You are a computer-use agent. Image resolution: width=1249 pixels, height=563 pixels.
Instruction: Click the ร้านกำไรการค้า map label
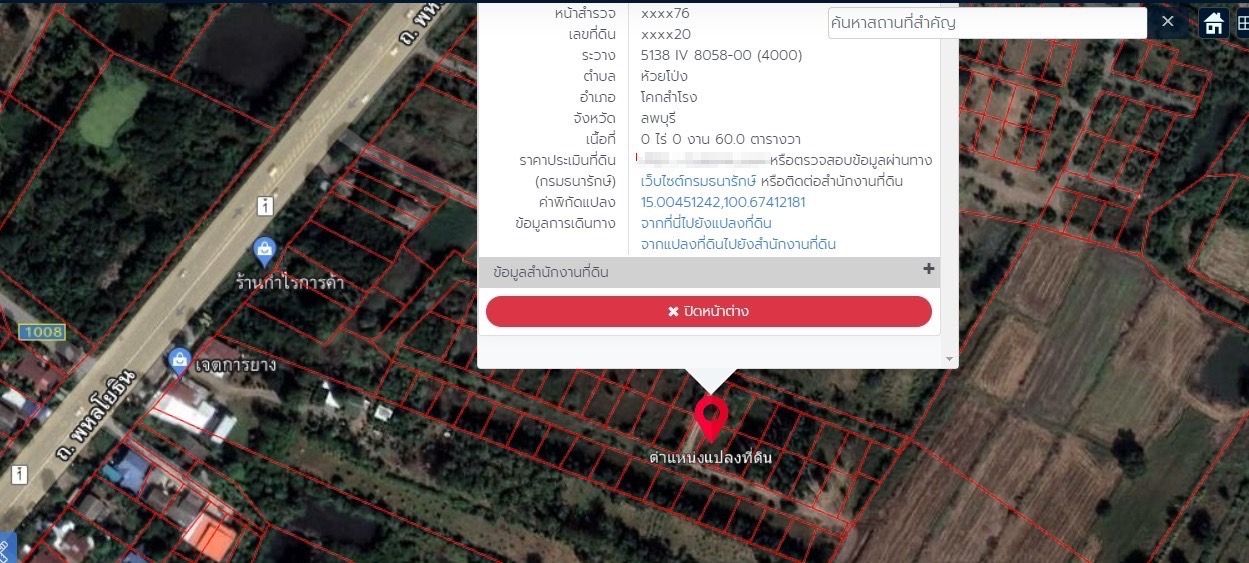(290, 282)
